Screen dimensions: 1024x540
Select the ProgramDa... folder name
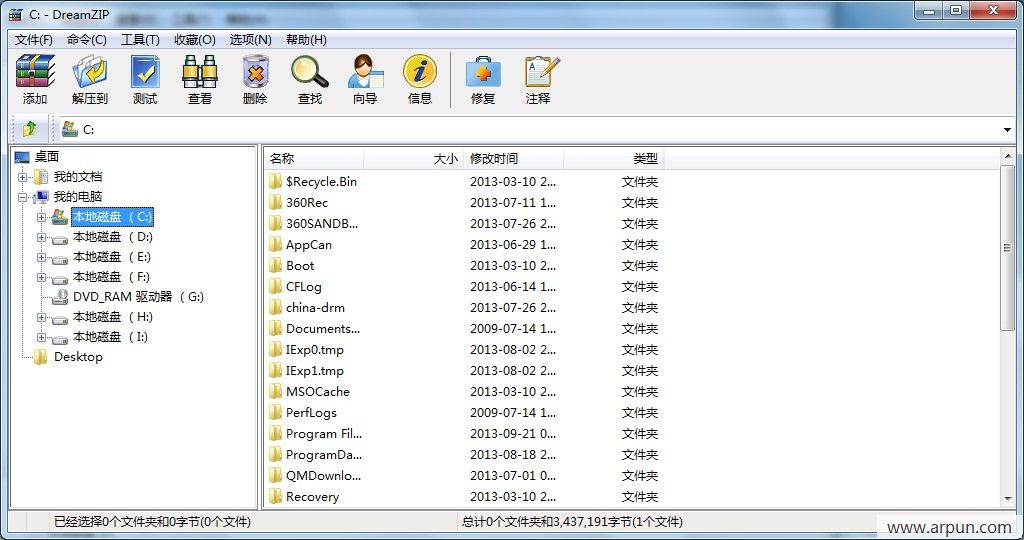pos(324,454)
